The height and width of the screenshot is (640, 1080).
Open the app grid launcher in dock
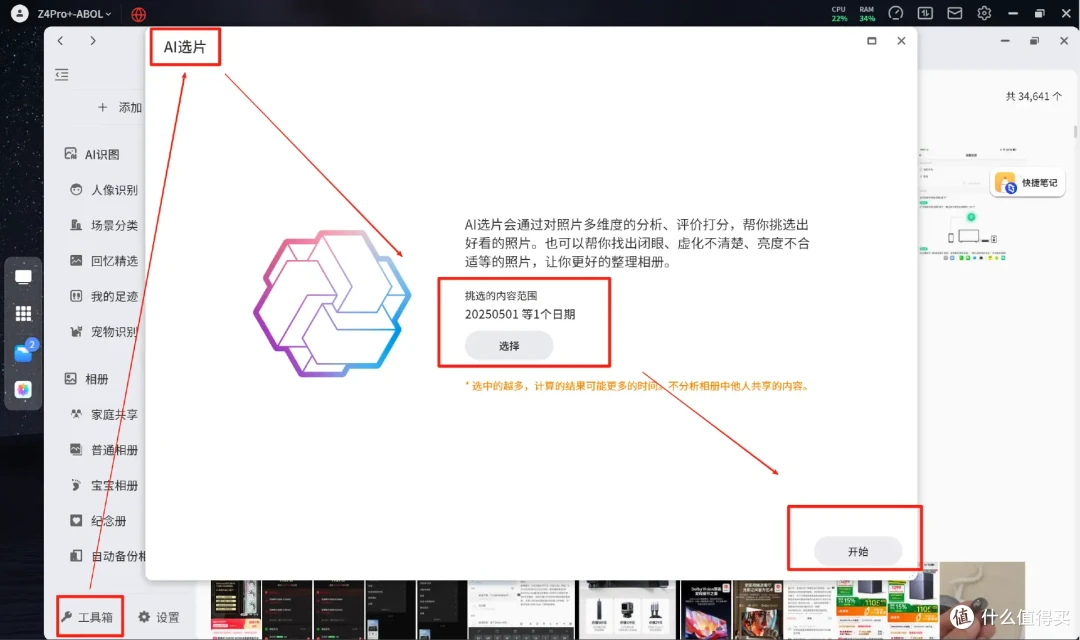click(23, 313)
